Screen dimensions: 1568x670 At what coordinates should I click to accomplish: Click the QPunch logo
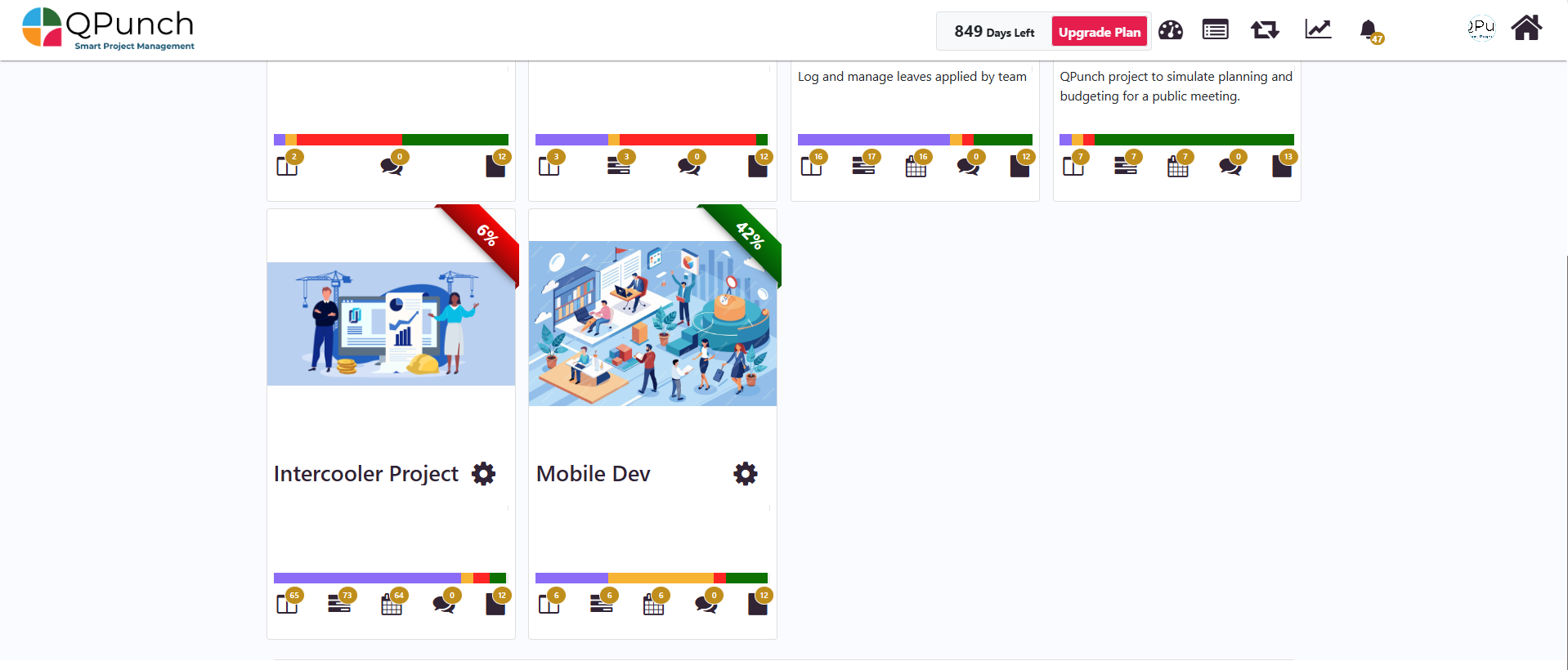(109, 29)
